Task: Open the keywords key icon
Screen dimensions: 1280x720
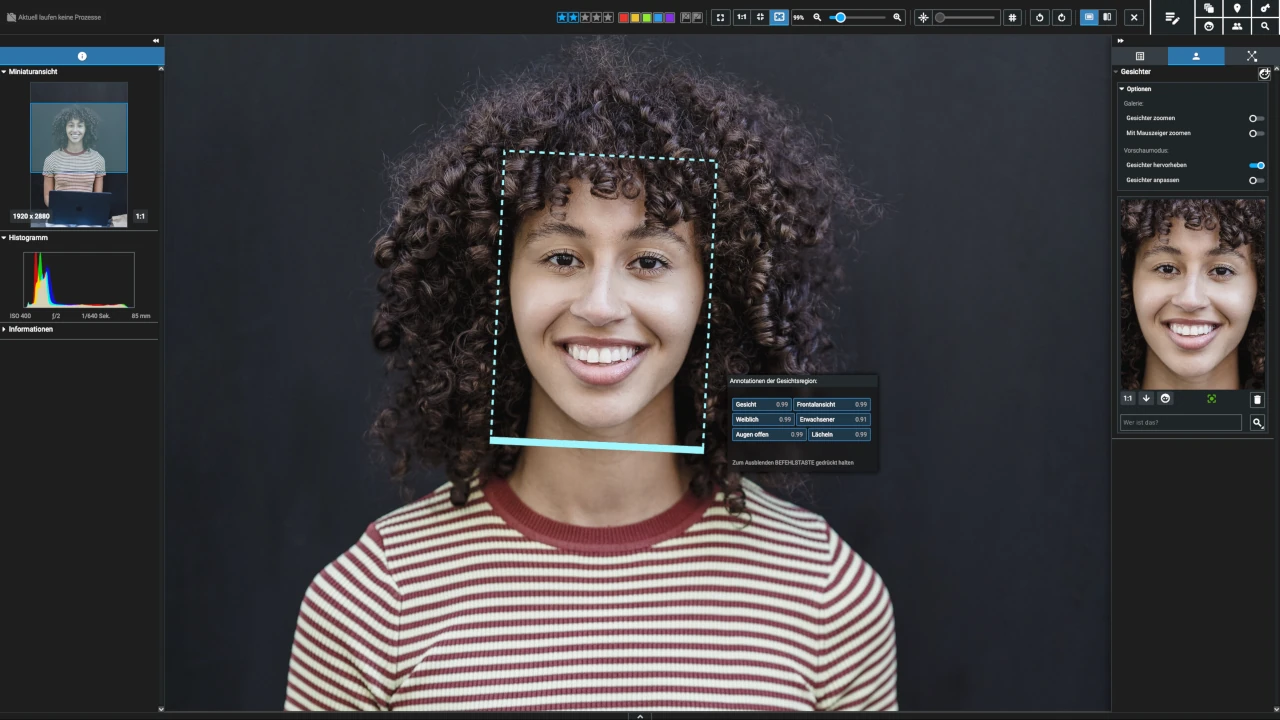Action: coord(1265,8)
